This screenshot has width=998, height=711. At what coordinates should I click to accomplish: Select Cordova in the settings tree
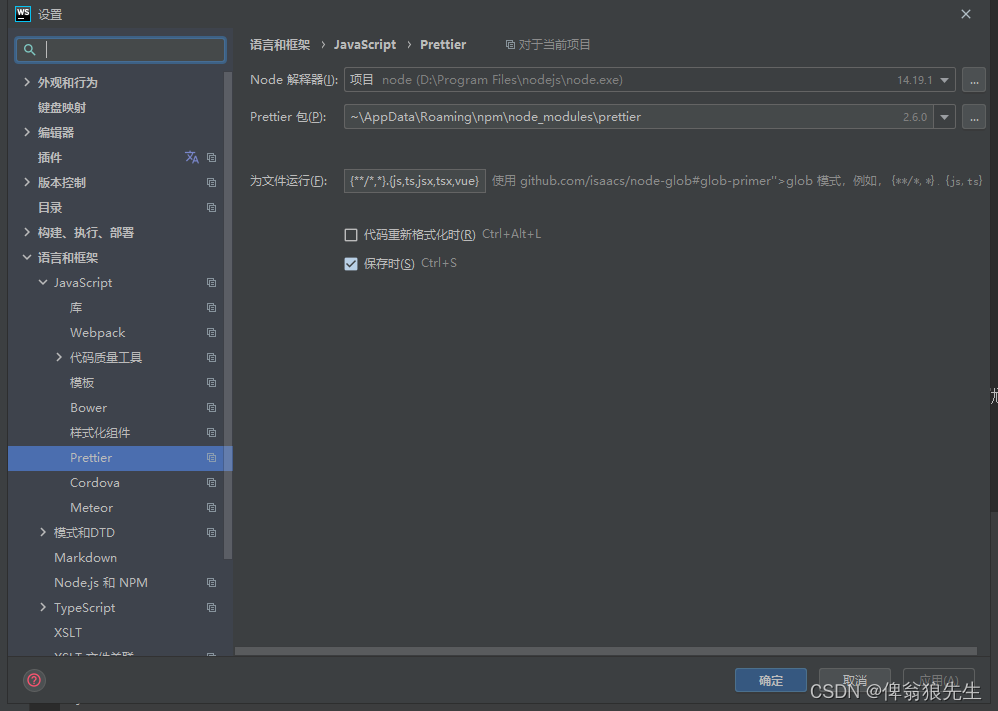pyautogui.click(x=95, y=482)
